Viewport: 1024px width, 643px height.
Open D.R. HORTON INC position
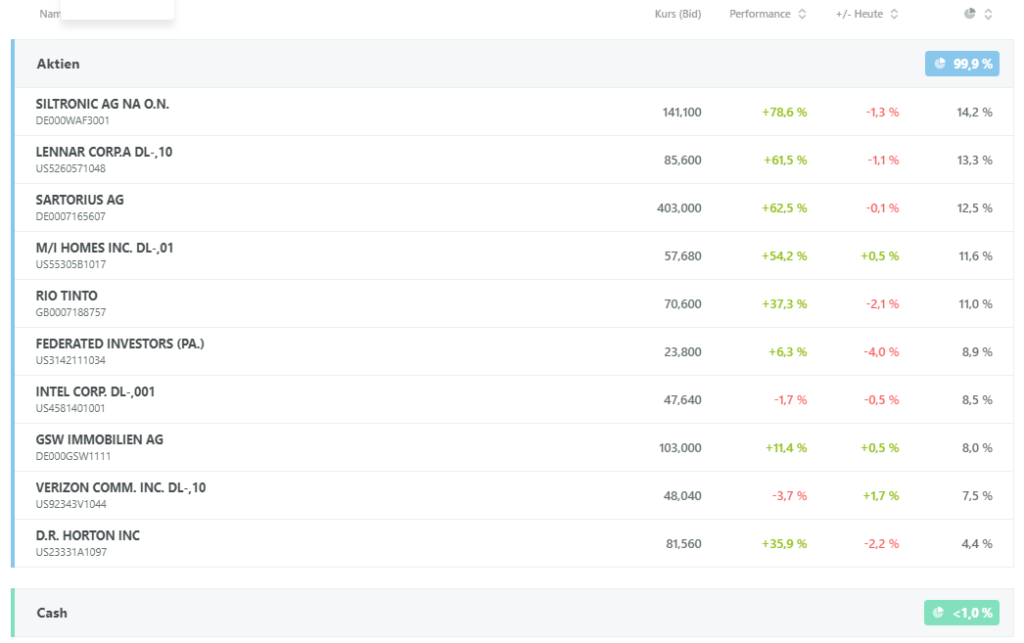tap(513, 544)
